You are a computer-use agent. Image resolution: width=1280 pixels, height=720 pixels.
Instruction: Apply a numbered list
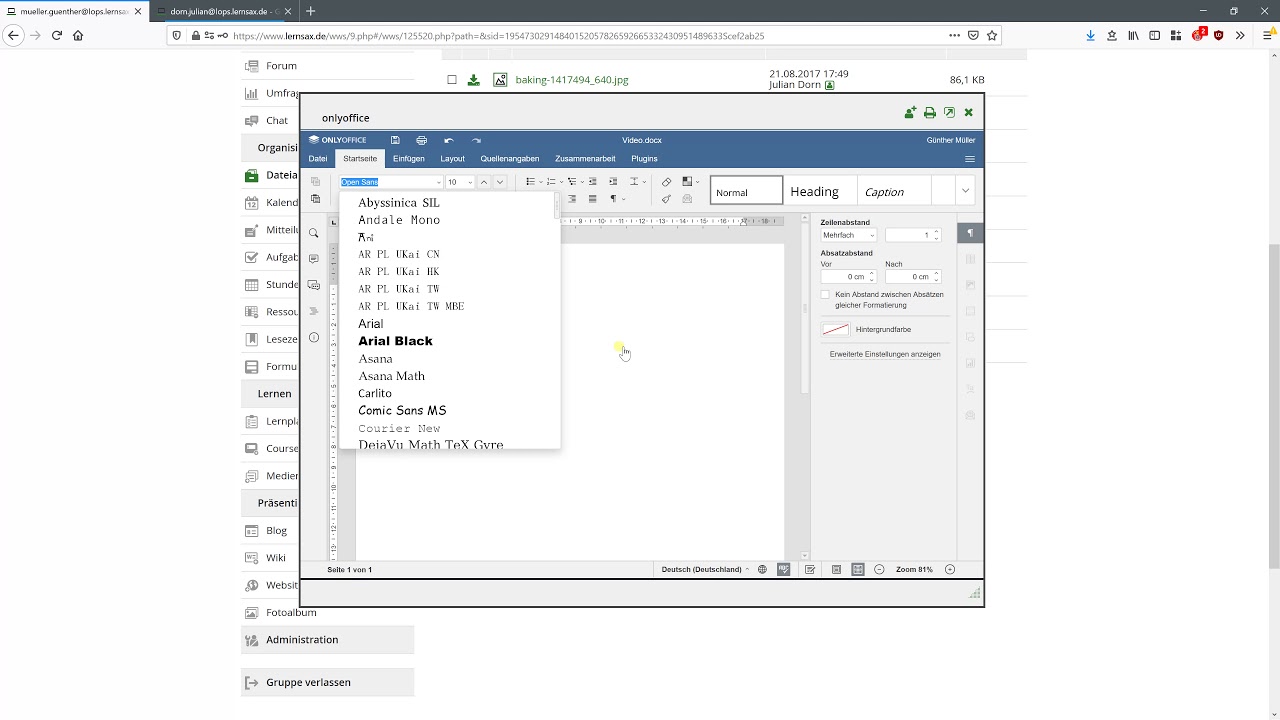click(x=551, y=182)
